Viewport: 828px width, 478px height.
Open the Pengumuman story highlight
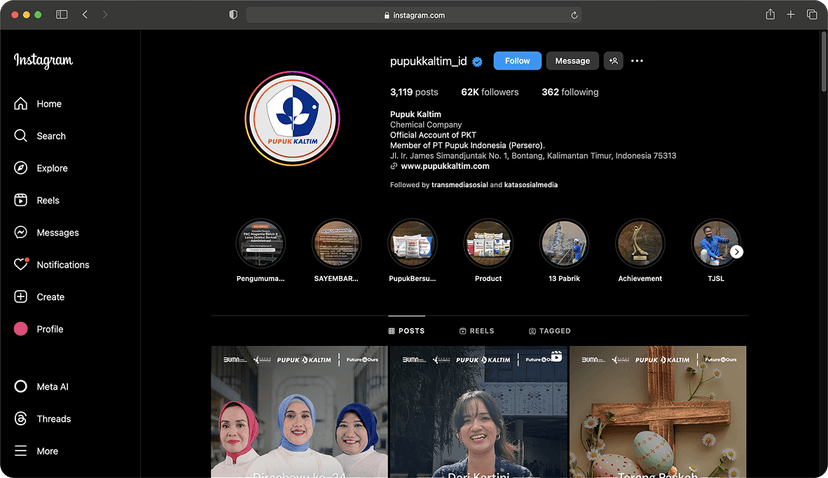(x=260, y=244)
